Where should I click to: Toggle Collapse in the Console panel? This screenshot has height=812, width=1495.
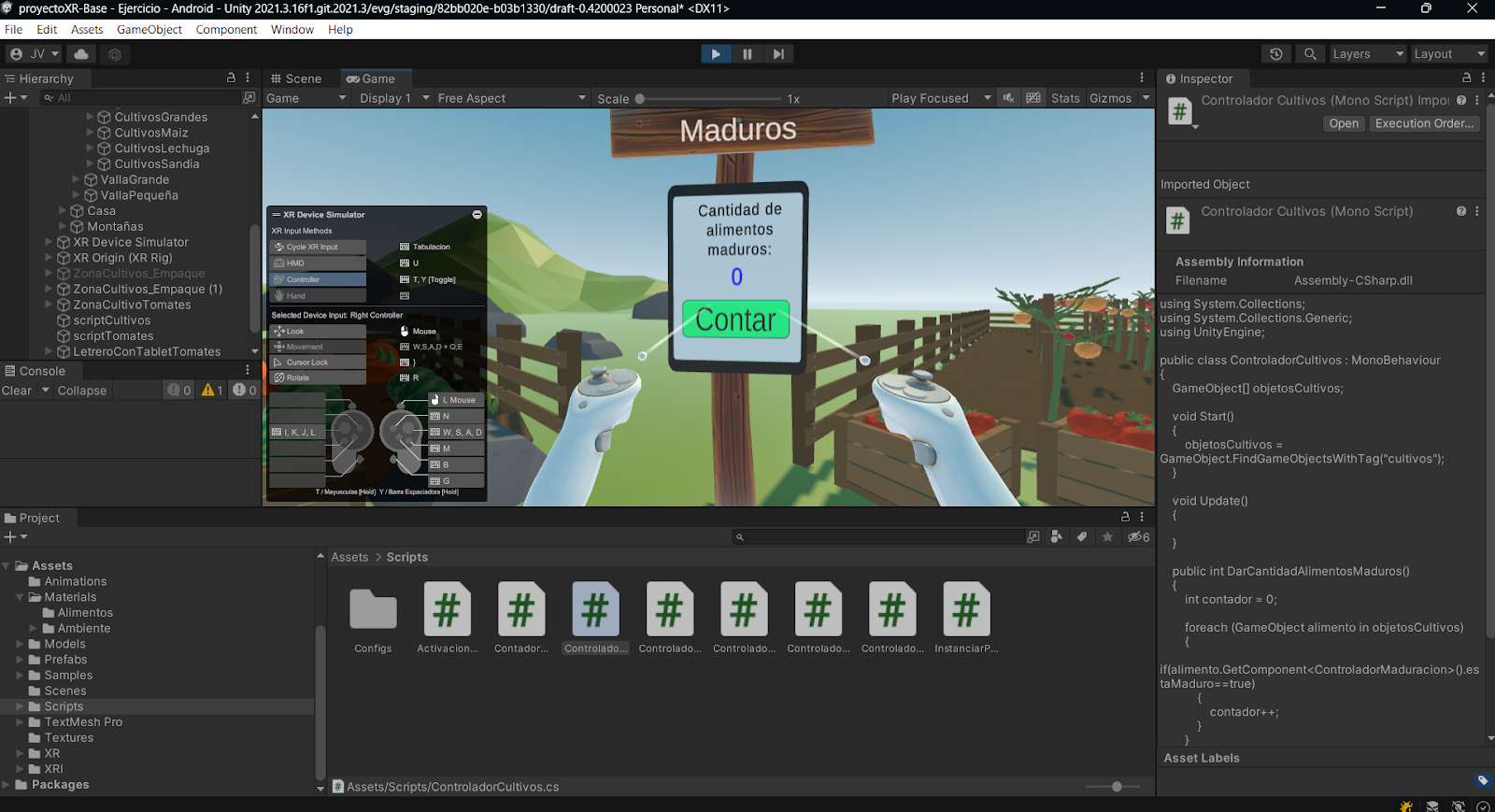point(82,391)
